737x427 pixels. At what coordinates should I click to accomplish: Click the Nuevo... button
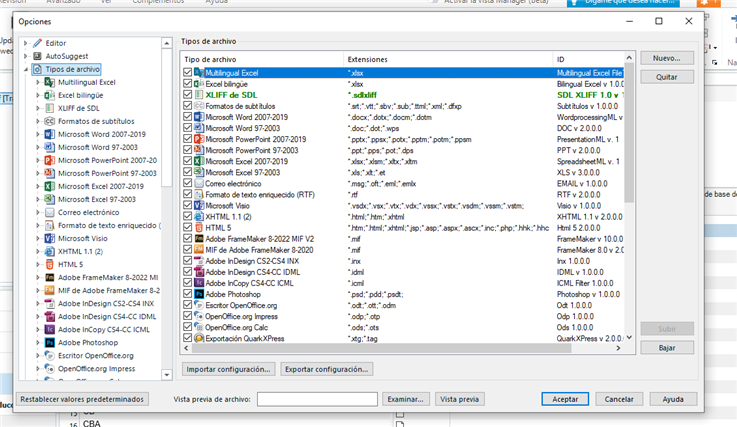click(x=666, y=58)
